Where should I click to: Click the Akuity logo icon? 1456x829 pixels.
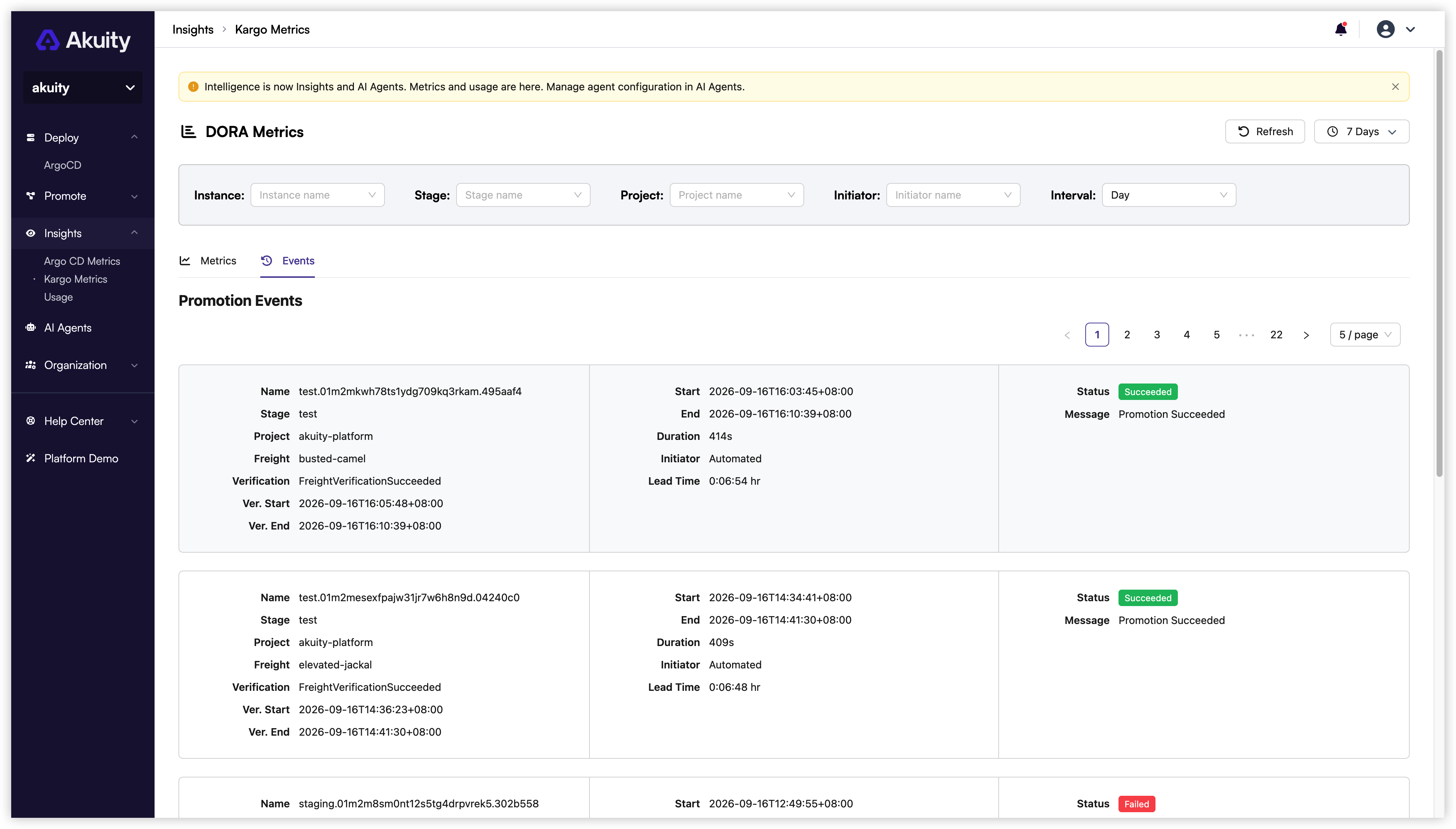point(47,40)
